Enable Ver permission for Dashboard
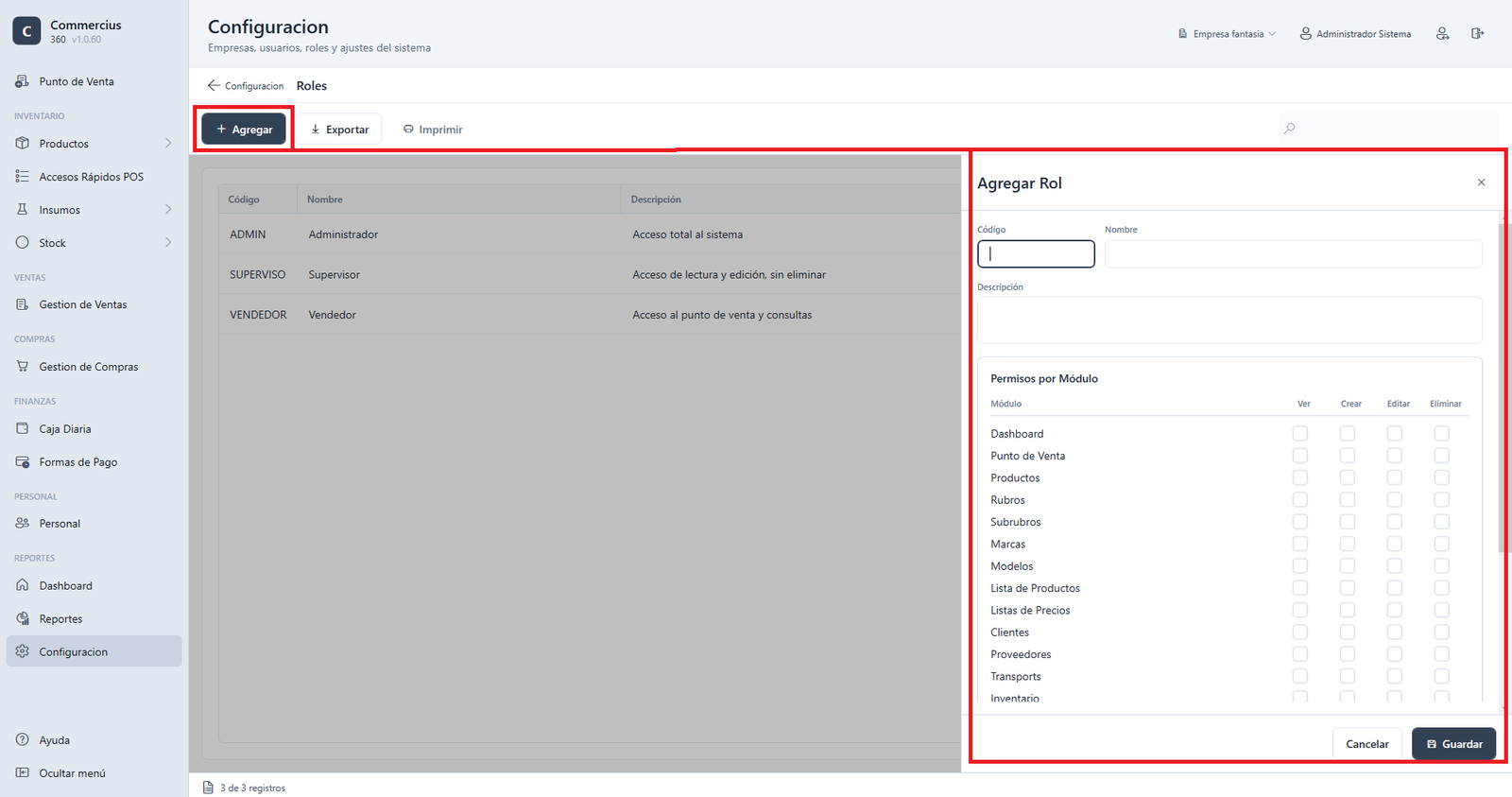Screen dimensions: 1512x797 click(x=1300, y=433)
